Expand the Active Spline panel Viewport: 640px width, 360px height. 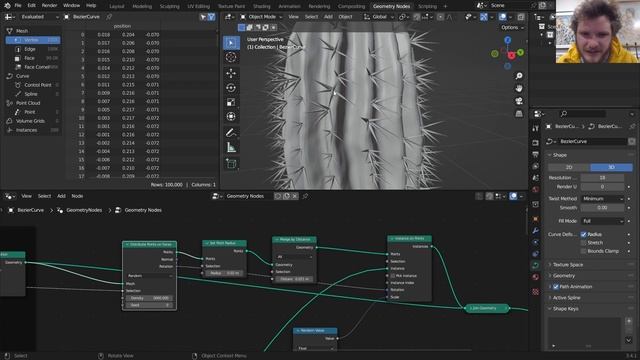(566, 298)
